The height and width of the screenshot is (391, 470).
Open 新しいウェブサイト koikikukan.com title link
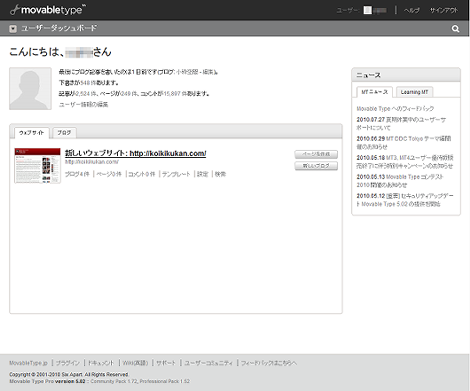coord(135,153)
